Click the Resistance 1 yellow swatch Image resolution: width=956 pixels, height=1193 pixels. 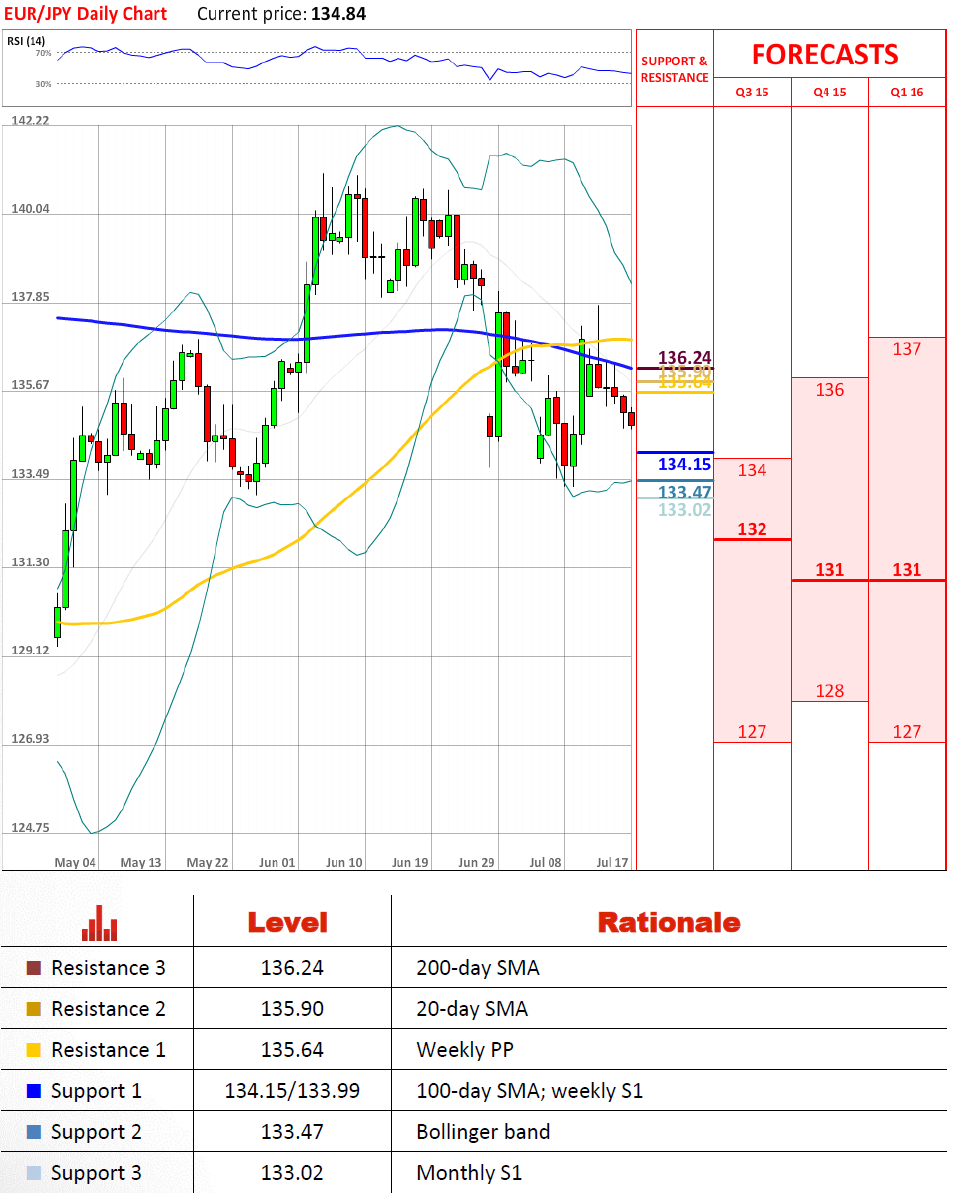click(33, 1050)
